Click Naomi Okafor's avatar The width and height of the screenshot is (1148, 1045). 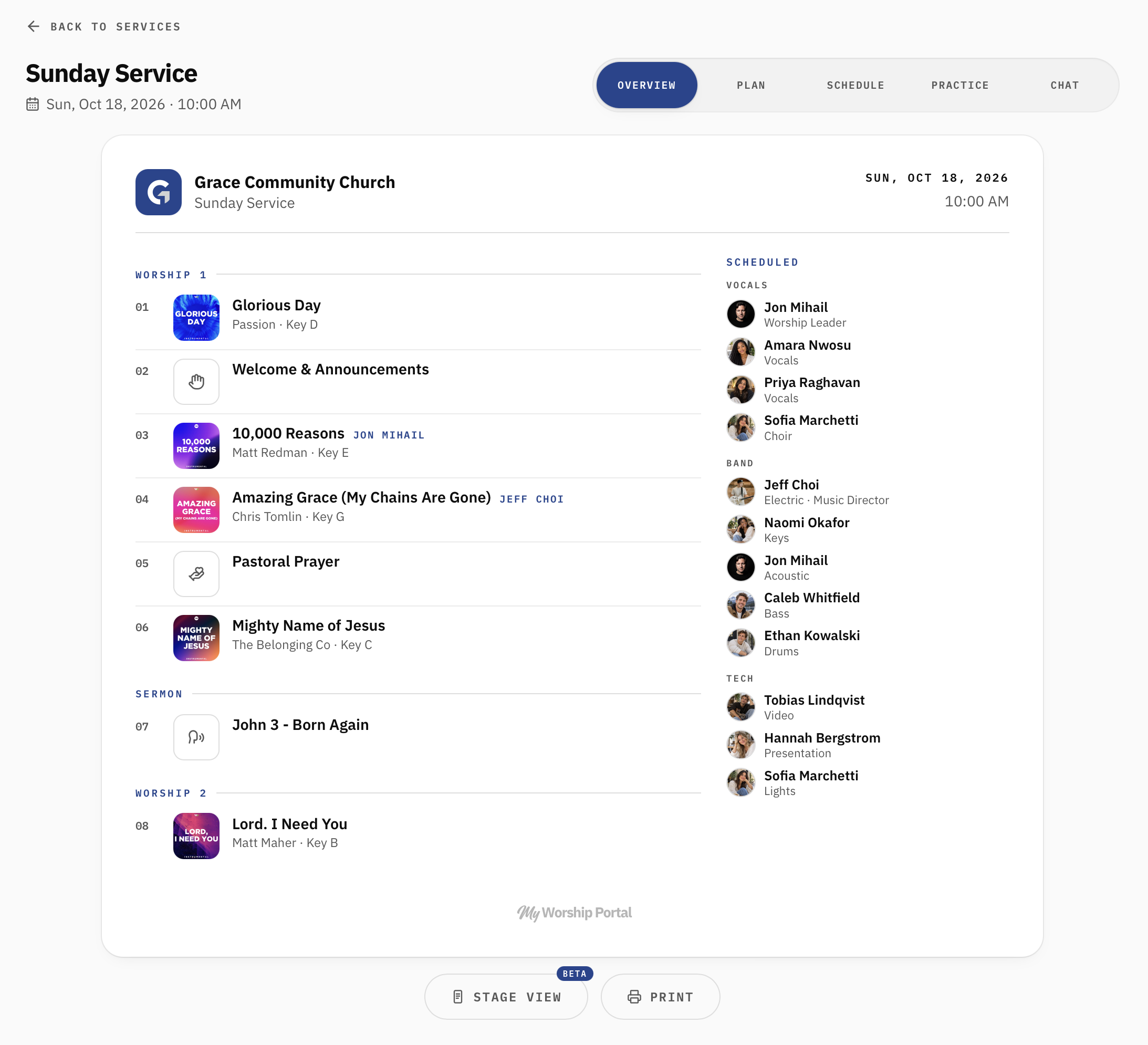[741, 529]
